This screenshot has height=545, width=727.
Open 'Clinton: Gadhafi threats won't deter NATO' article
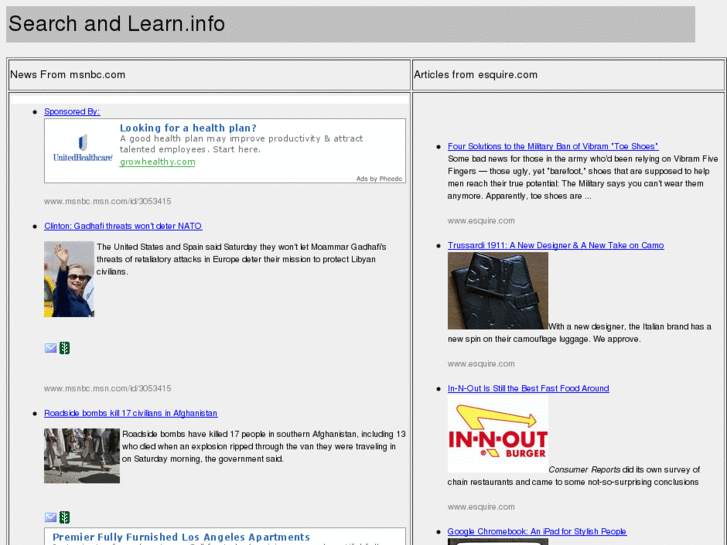point(123,226)
